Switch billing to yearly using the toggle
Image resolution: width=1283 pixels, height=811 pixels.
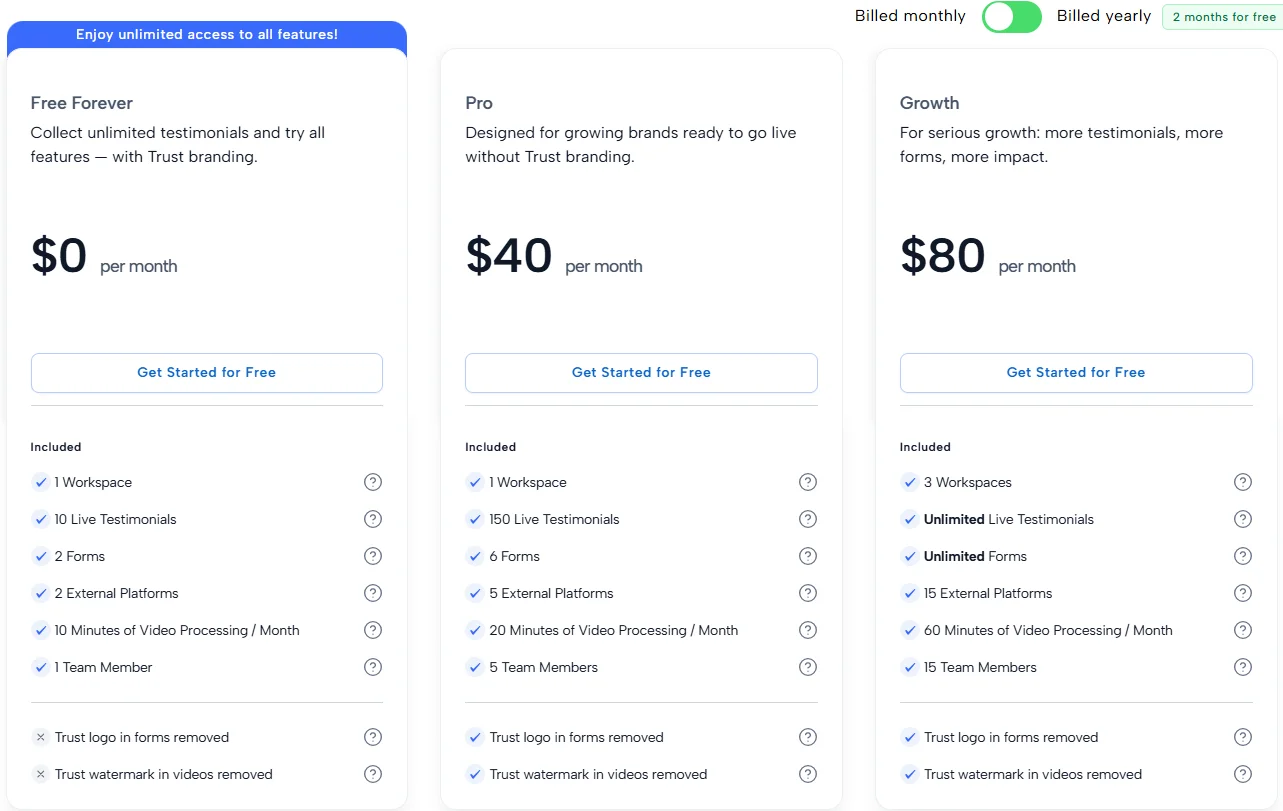click(1011, 17)
